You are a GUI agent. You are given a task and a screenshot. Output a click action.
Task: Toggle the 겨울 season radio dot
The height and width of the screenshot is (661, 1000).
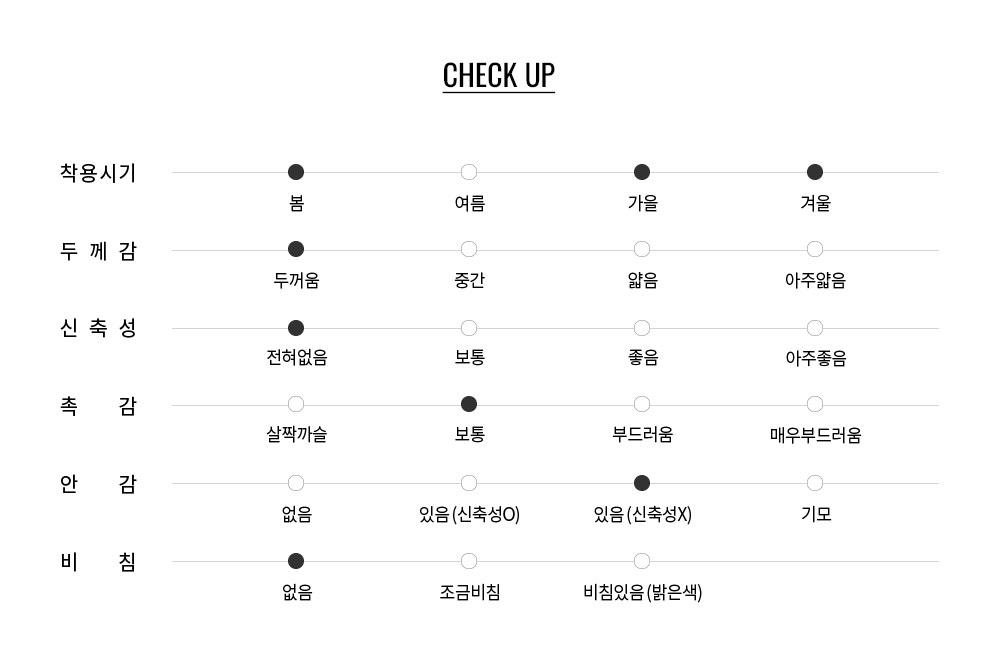click(x=815, y=172)
